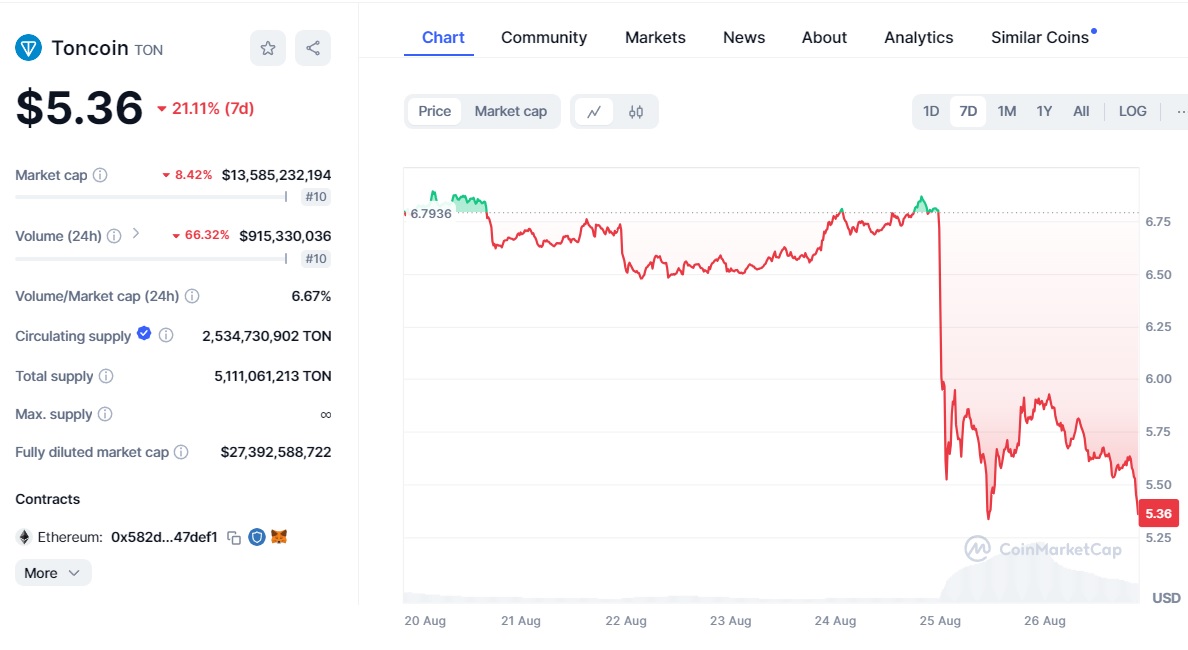Viewport: 1188px width, 650px height.
Task: Show Market cap info tooltip icon
Action: [x=100, y=175]
